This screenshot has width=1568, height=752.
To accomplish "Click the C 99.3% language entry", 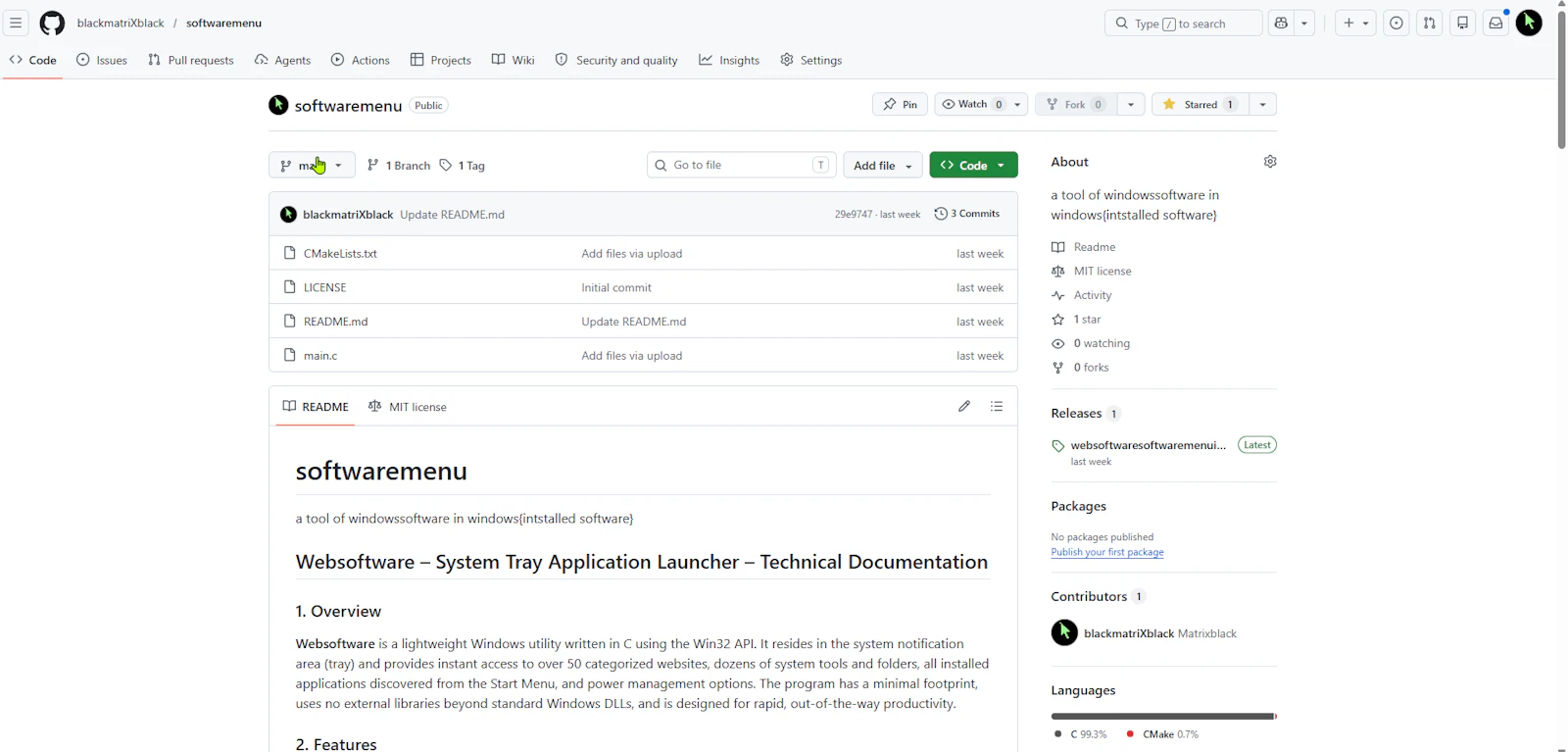I will [x=1081, y=734].
